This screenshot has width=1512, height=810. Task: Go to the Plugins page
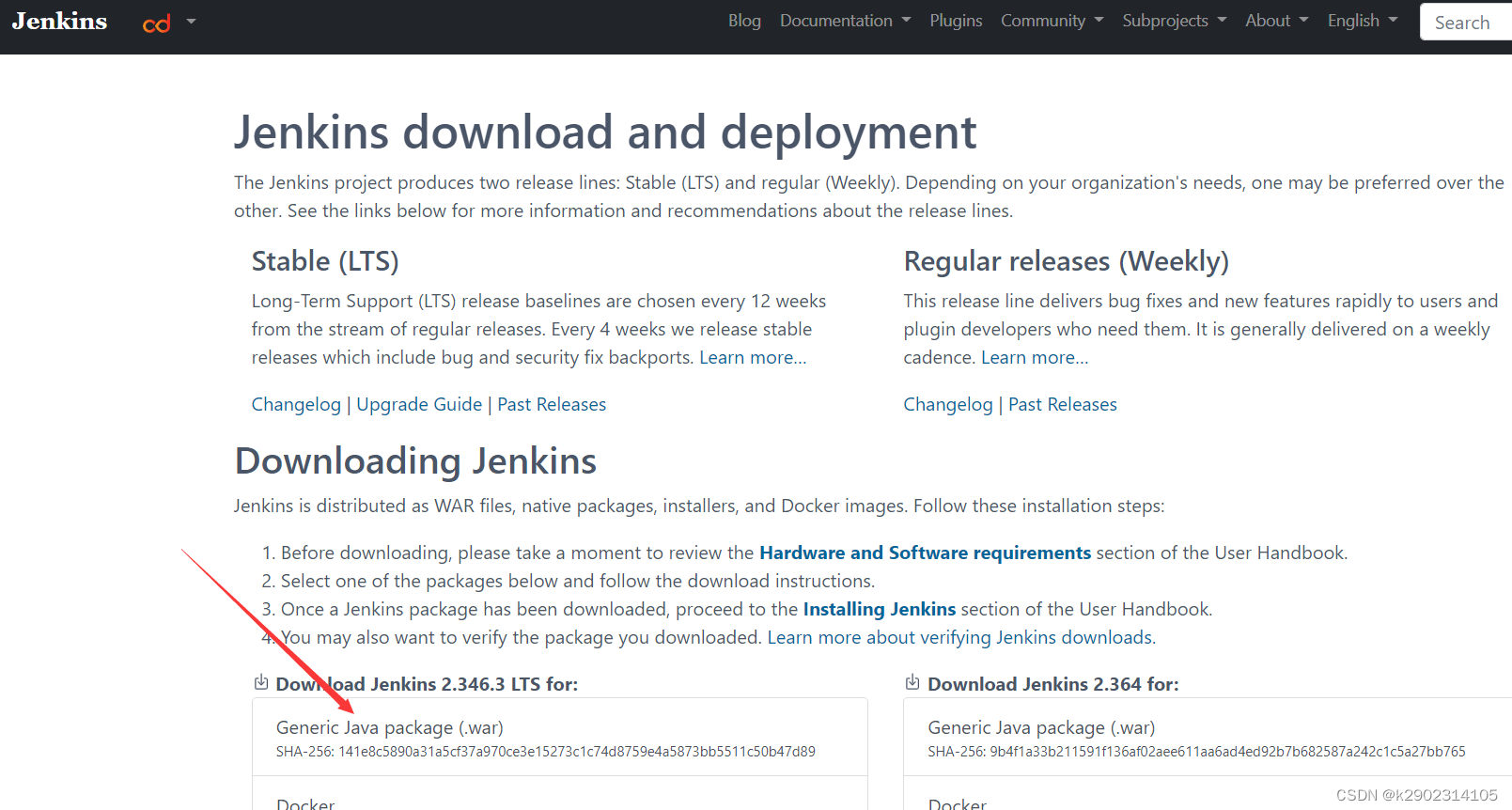pos(956,21)
